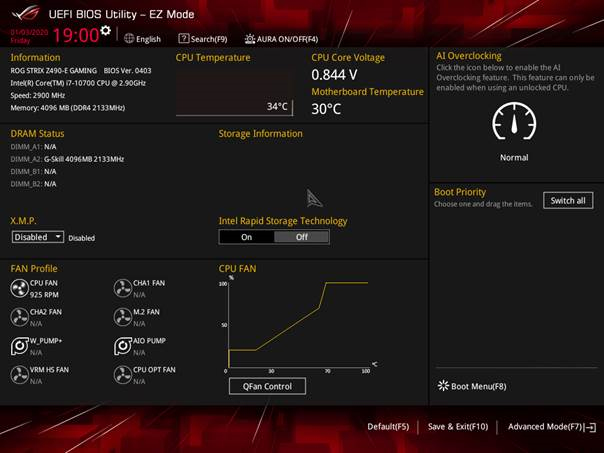604x453 pixels.
Task: Select the VRM HS FAN icon
Action: [19, 375]
